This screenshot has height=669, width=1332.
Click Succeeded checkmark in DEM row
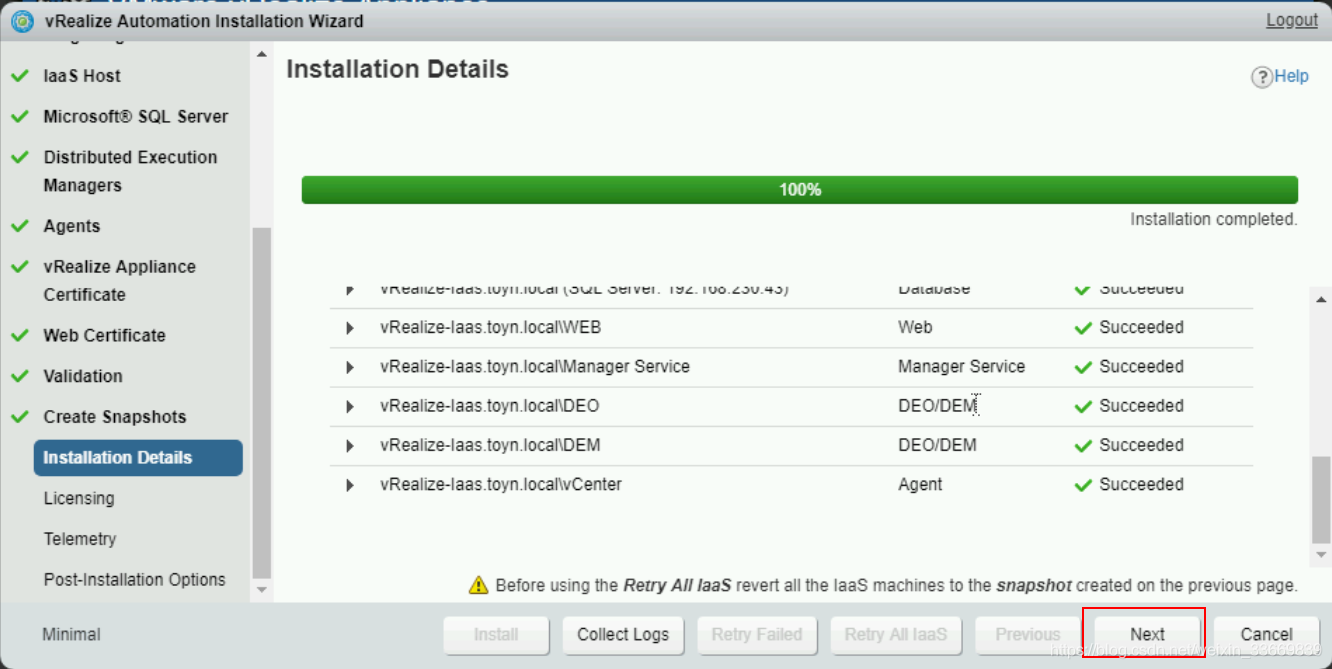pos(1082,446)
